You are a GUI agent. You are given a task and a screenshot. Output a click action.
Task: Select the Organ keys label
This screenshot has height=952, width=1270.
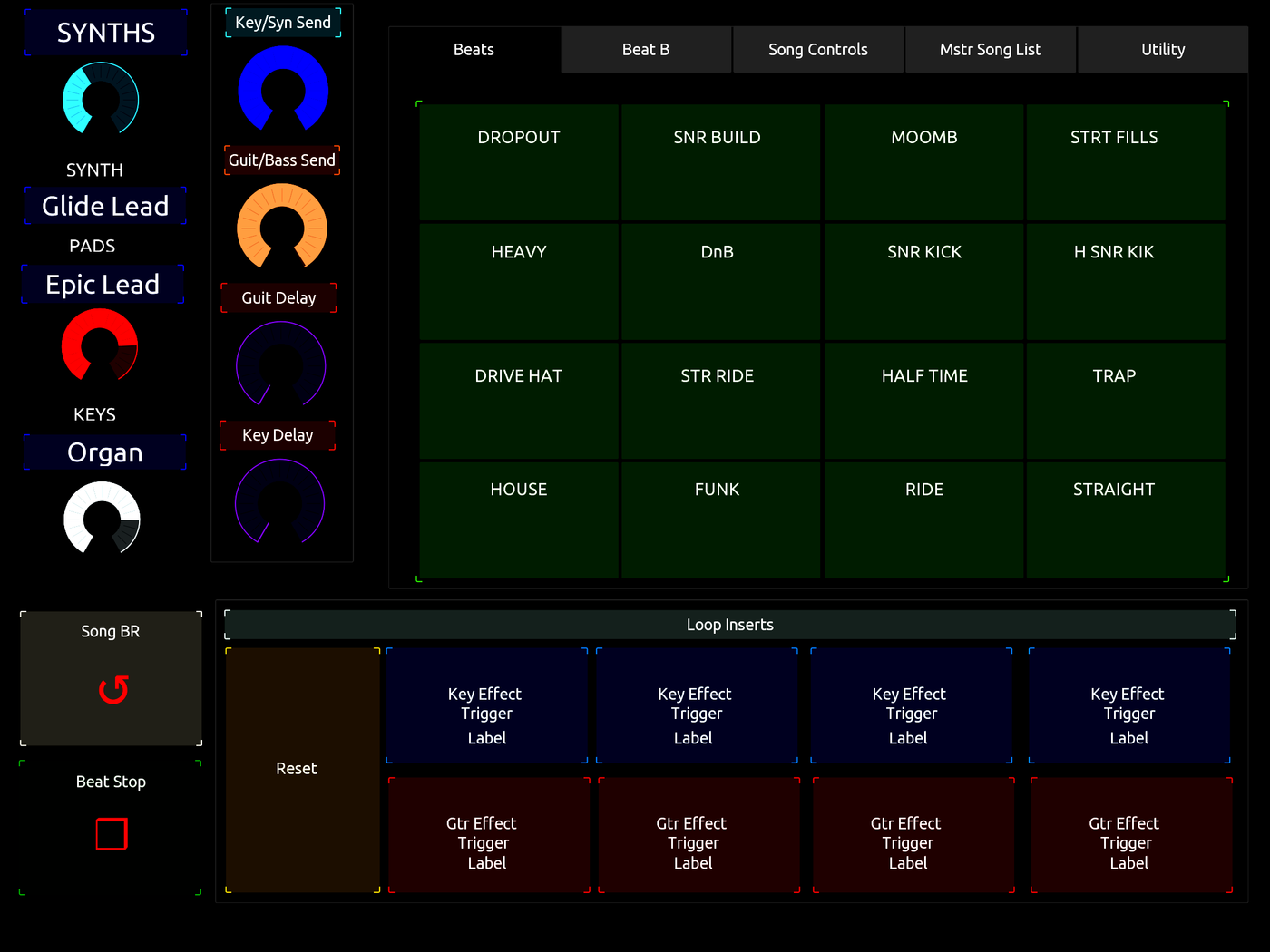[105, 452]
